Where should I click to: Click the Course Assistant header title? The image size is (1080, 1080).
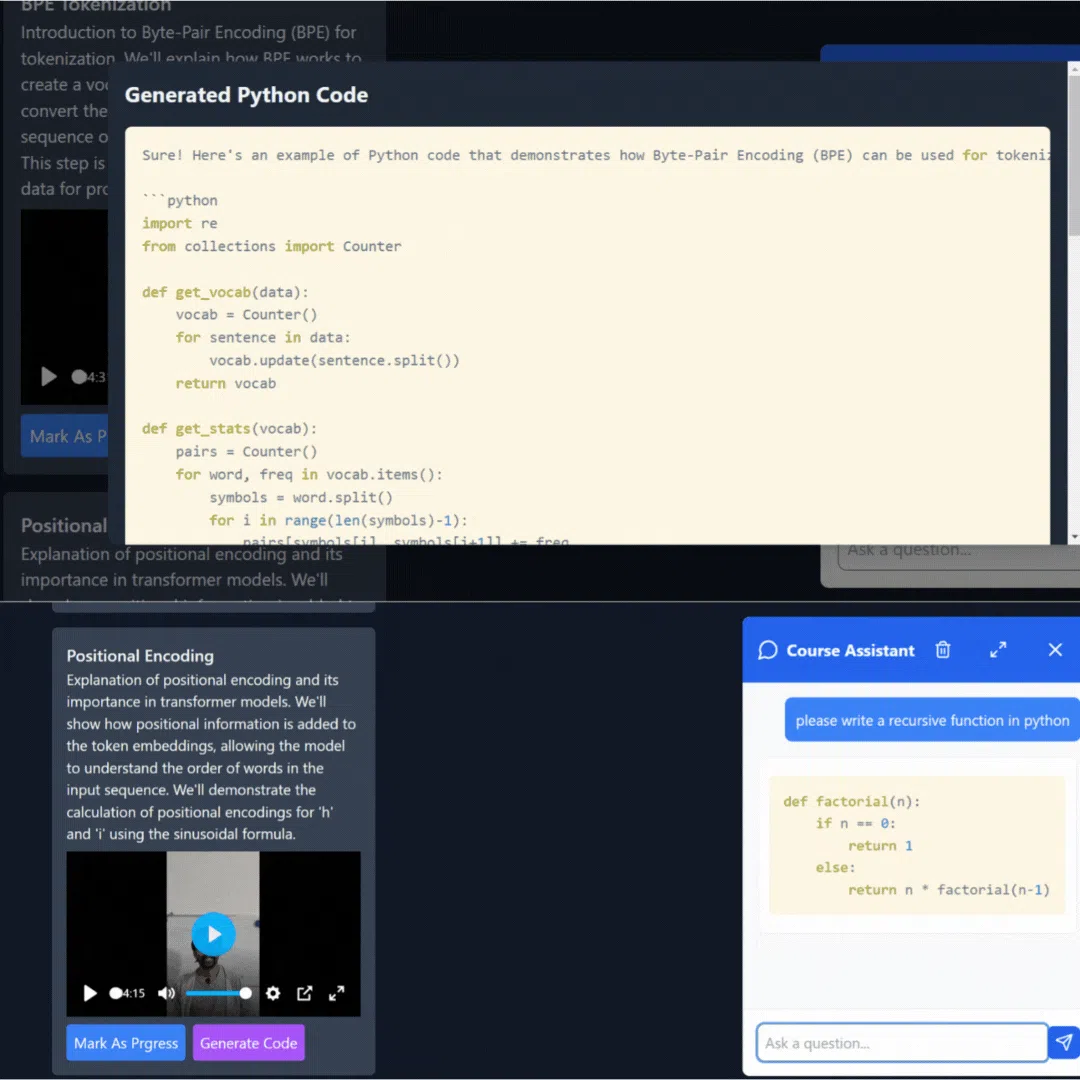850,650
